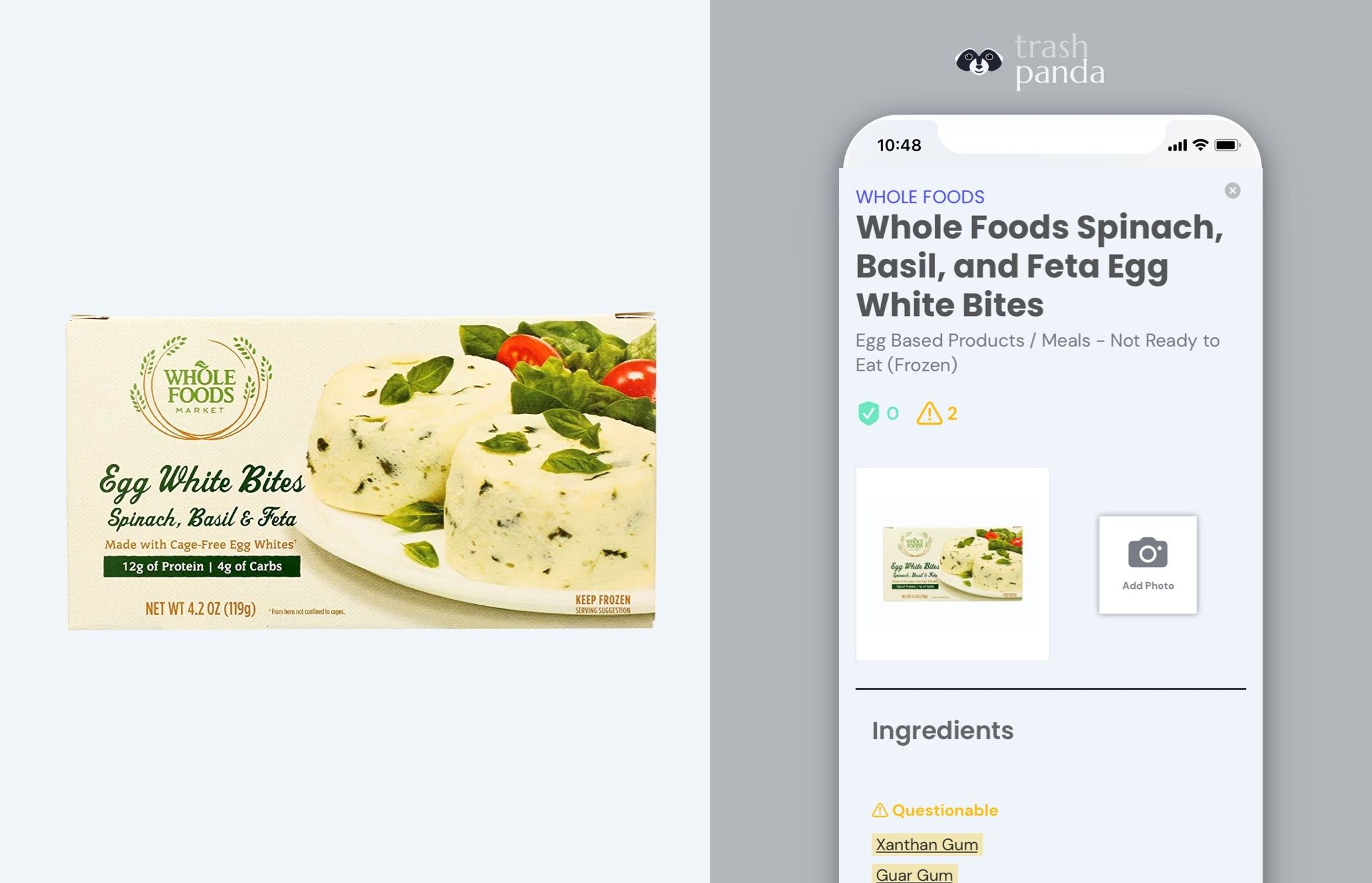Open the egg bites product thumbnail
This screenshot has height=883, width=1372.
952,563
